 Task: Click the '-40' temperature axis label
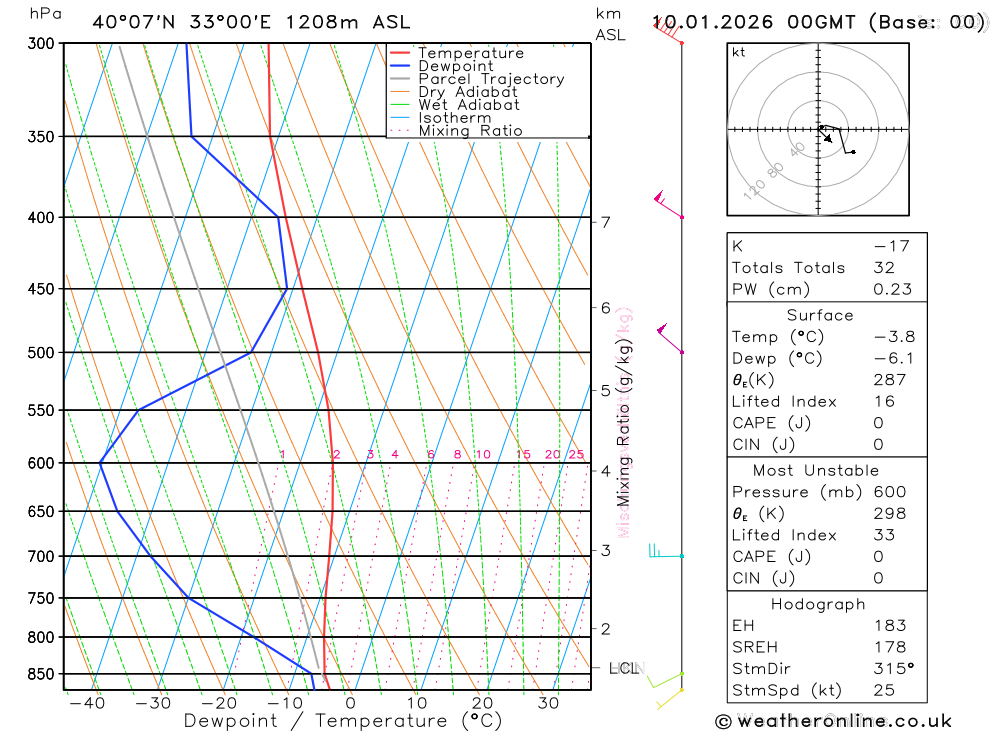pyautogui.click(x=87, y=704)
